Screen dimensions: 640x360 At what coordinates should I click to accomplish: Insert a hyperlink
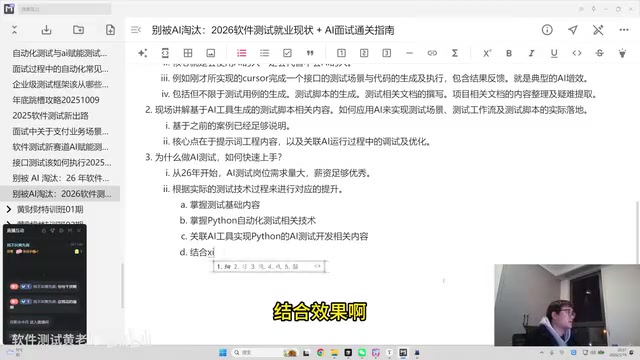(432, 53)
